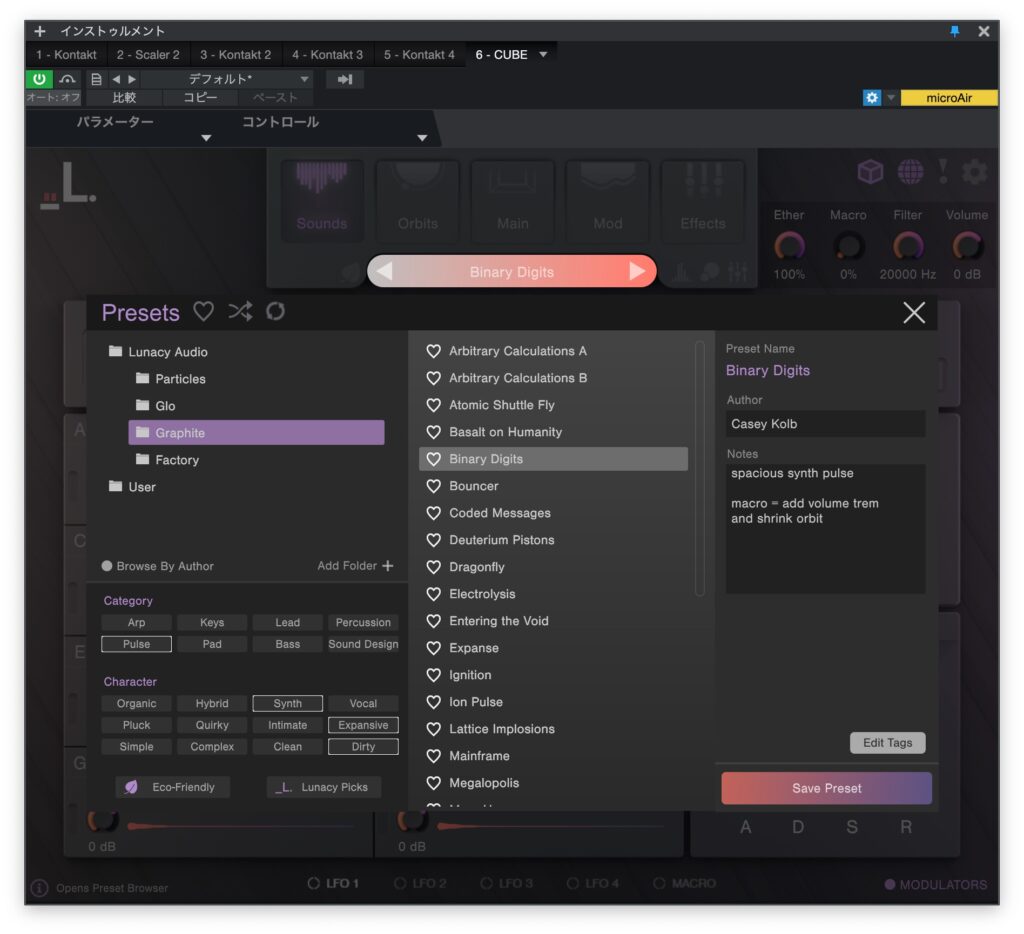
Task: Open the dropdown arrow after 6 - CUBE
Action: (x=543, y=55)
